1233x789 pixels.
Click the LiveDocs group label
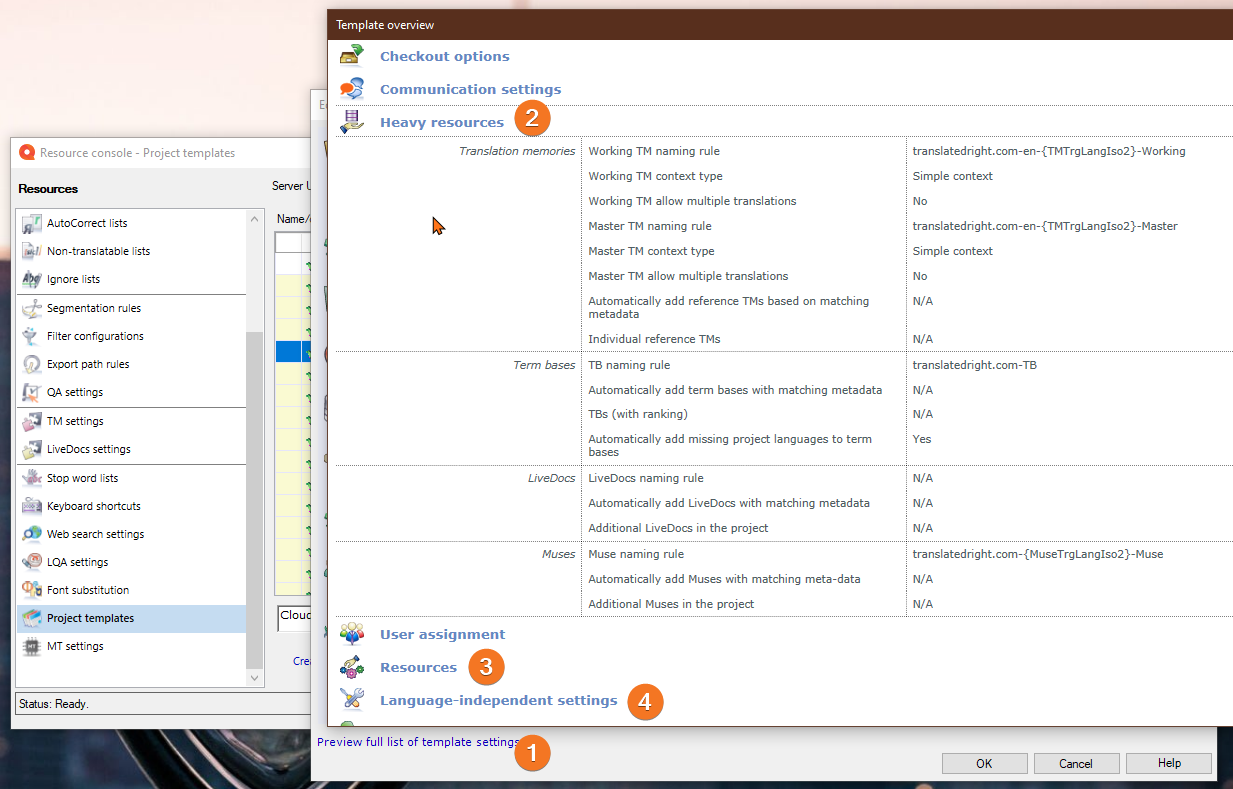tap(552, 478)
